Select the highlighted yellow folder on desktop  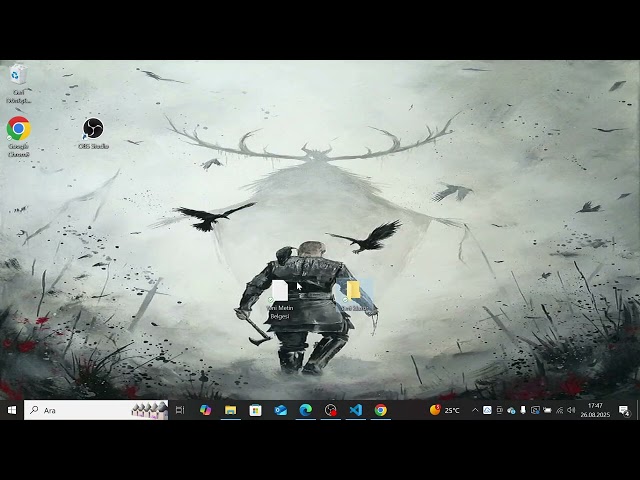tap(354, 296)
